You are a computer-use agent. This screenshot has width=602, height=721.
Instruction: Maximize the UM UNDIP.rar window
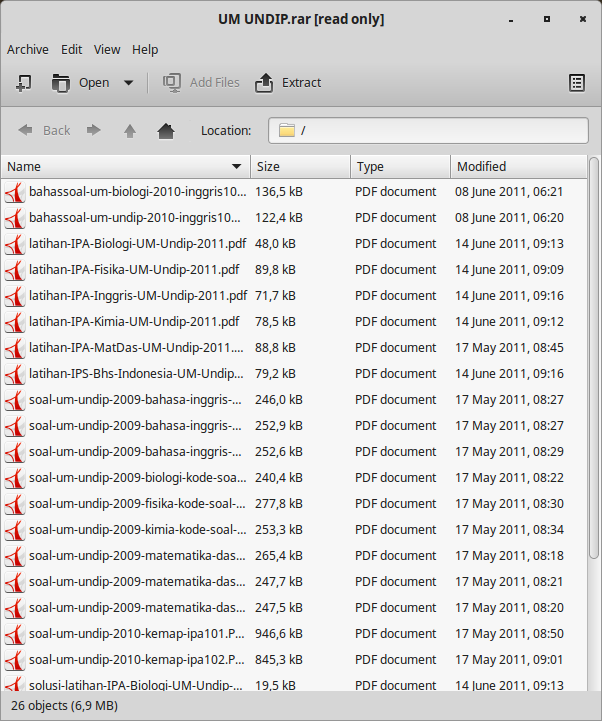(547, 19)
